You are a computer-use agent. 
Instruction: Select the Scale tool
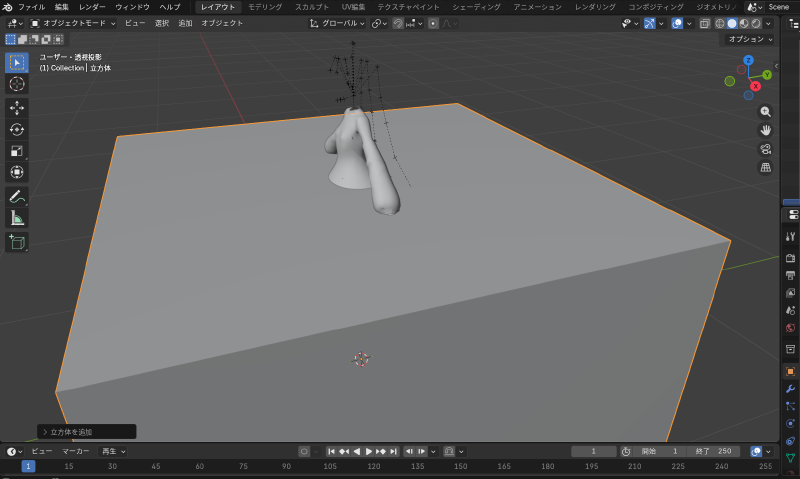pyautogui.click(x=17, y=151)
